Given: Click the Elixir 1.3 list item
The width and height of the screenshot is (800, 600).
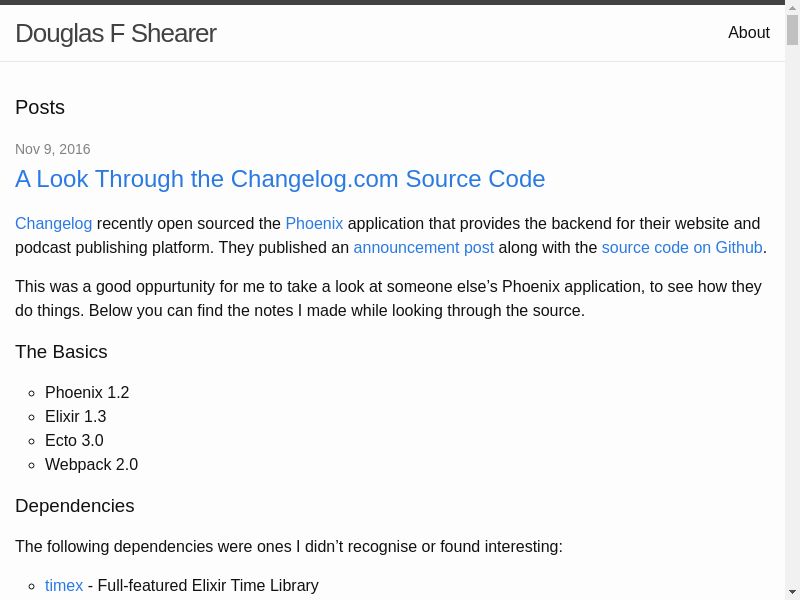Looking at the screenshot, I should tap(75, 417).
